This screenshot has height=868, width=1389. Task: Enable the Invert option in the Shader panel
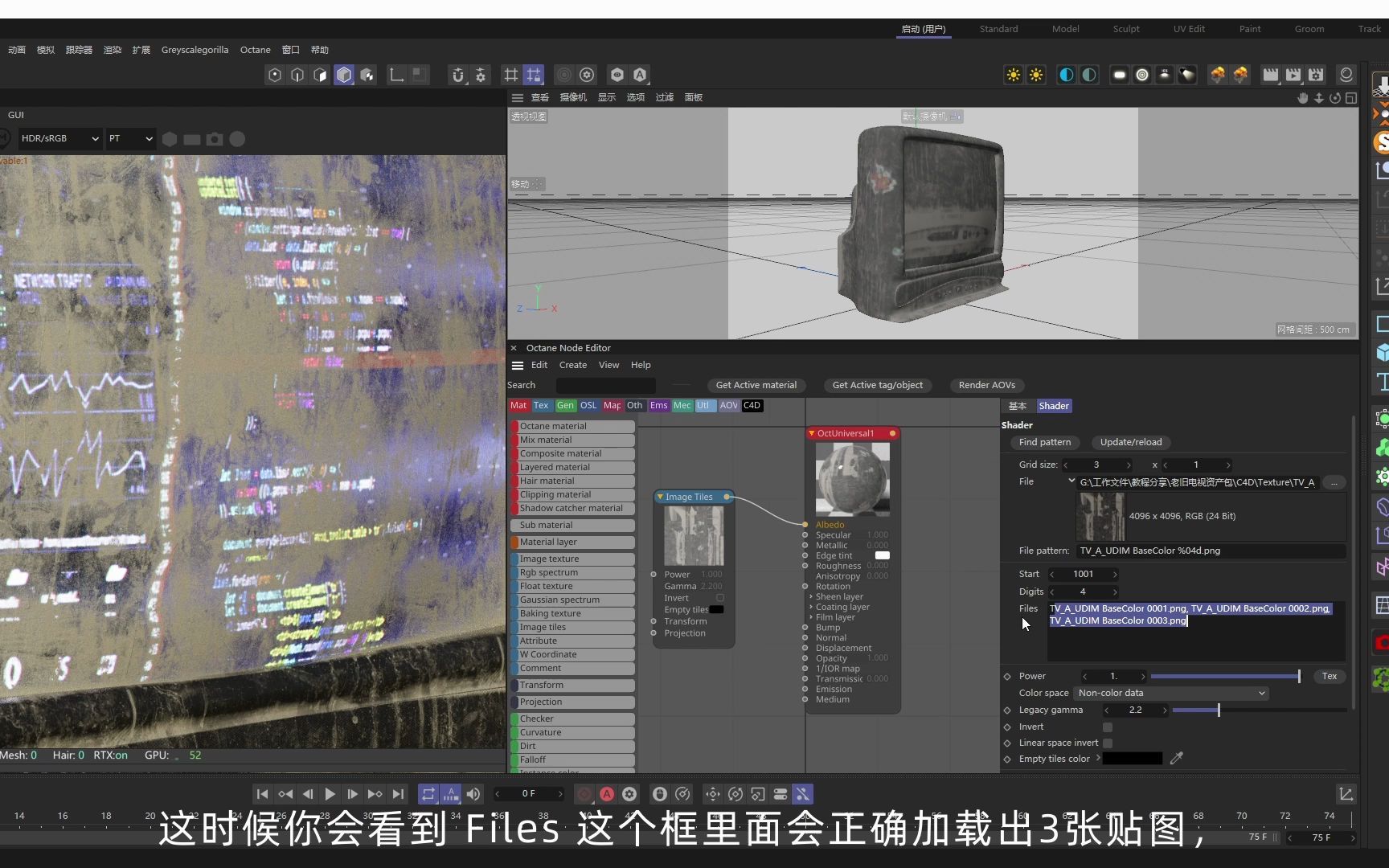tap(1108, 727)
